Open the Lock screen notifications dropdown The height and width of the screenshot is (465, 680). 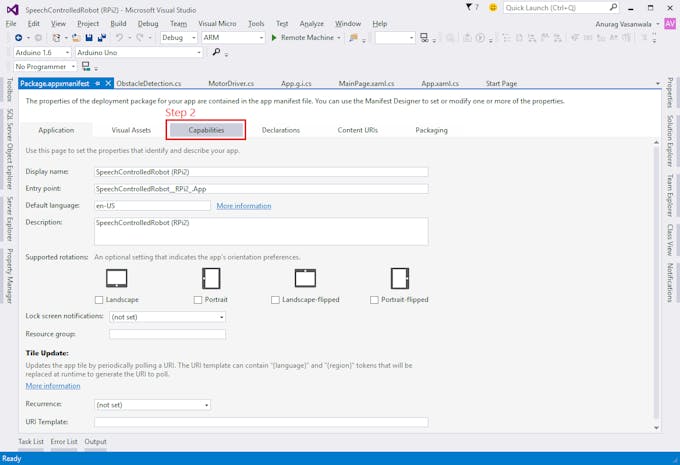(x=167, y=317)
